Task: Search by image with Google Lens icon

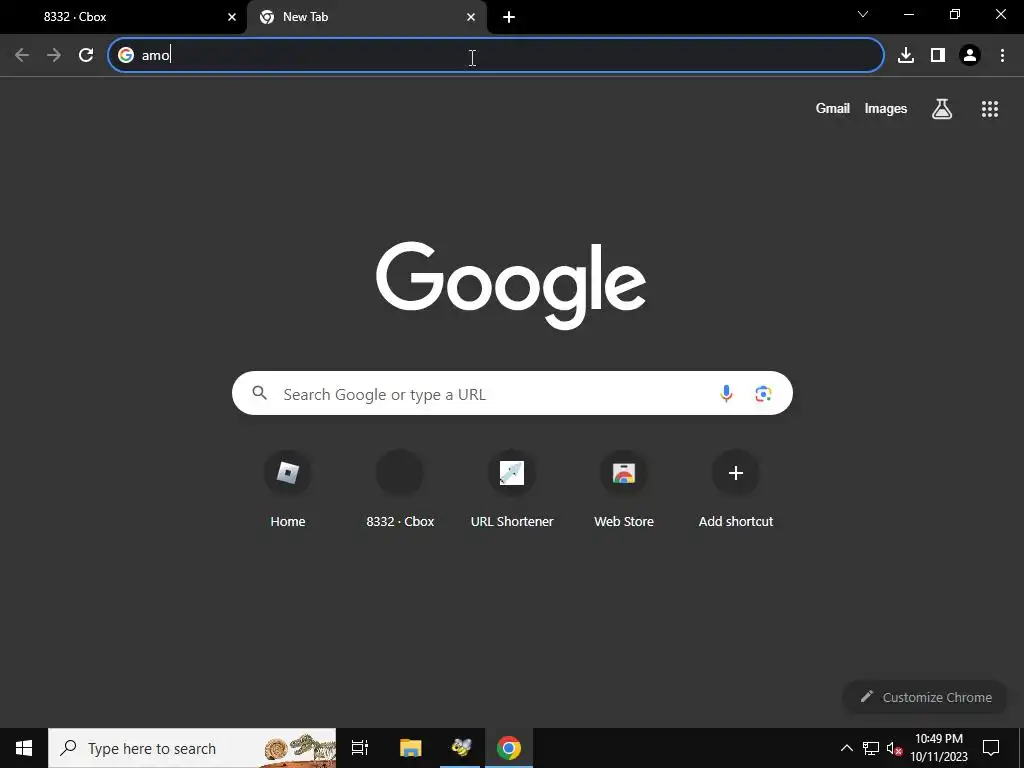Action: tap(763, 394)
